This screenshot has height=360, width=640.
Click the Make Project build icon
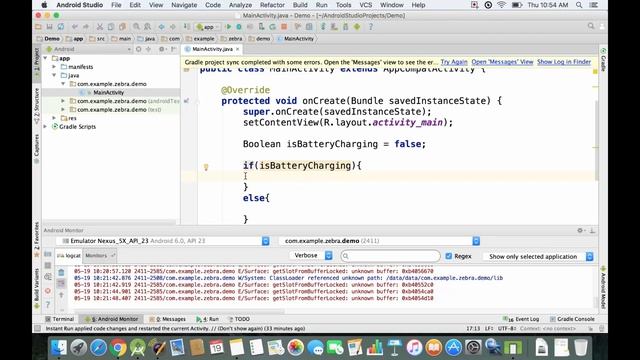tap(187, 27)
